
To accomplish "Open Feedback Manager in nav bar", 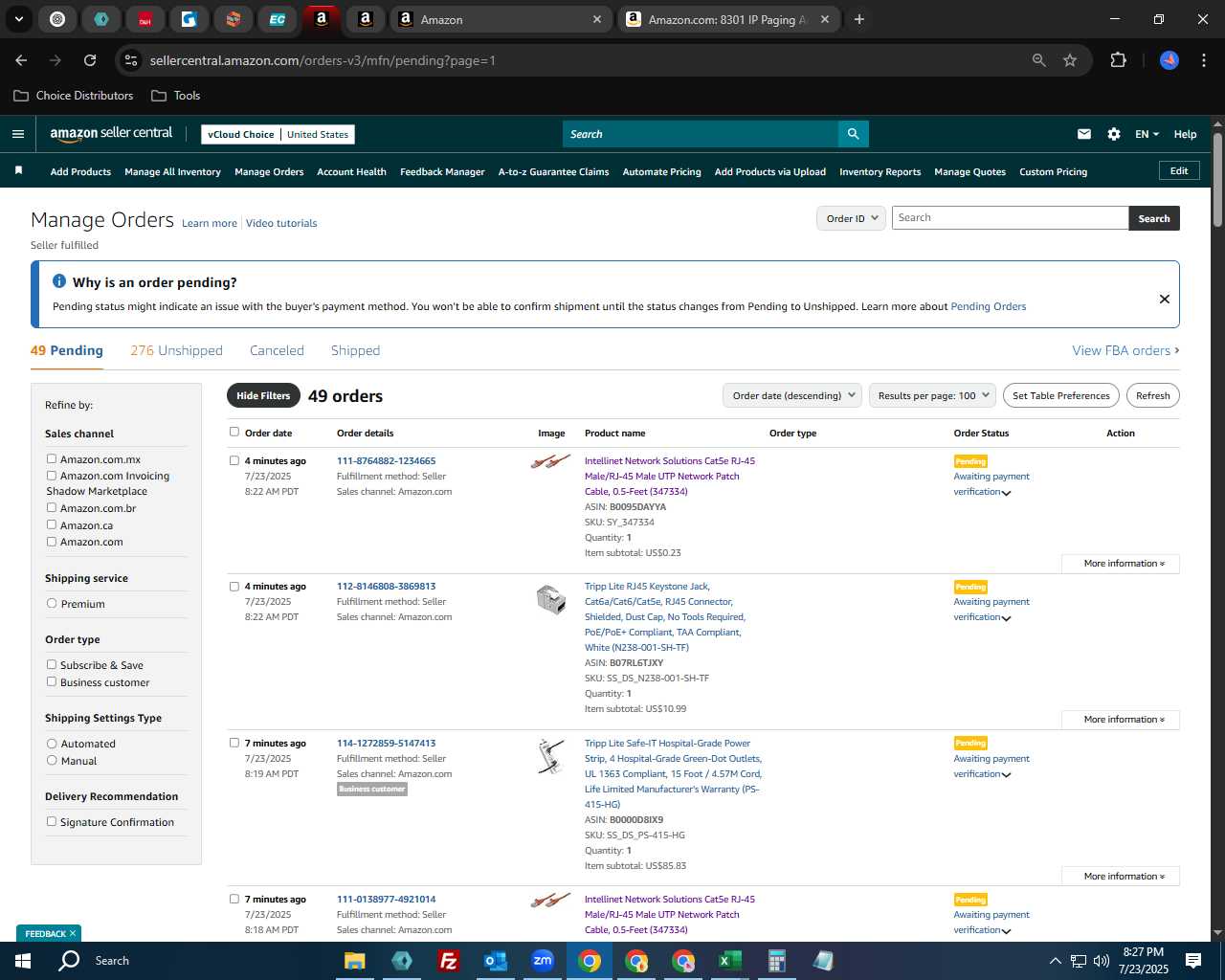I will [x=442, y=172].
